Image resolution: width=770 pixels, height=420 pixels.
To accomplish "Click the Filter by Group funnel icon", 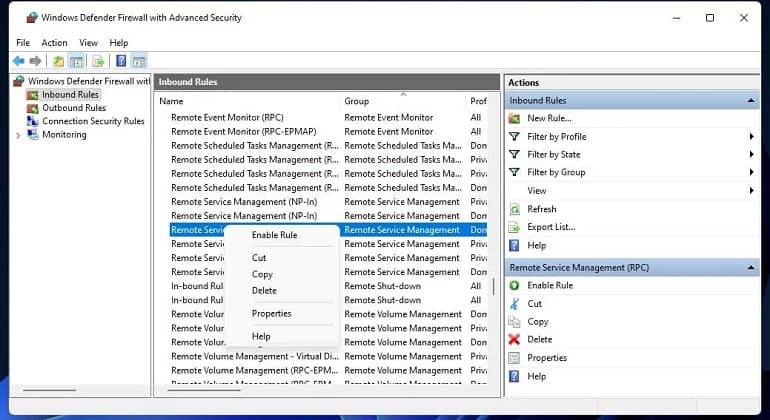I will pyautogui.click(x=514, y=172).
